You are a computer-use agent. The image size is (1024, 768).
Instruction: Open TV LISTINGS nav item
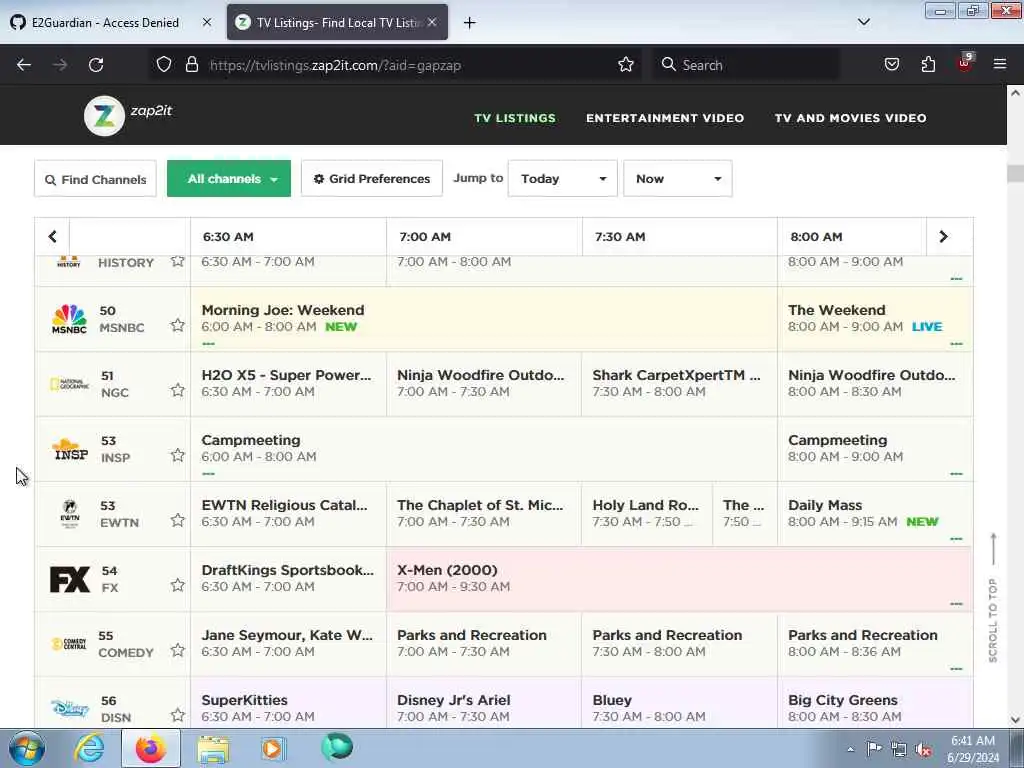click(515, 118)
